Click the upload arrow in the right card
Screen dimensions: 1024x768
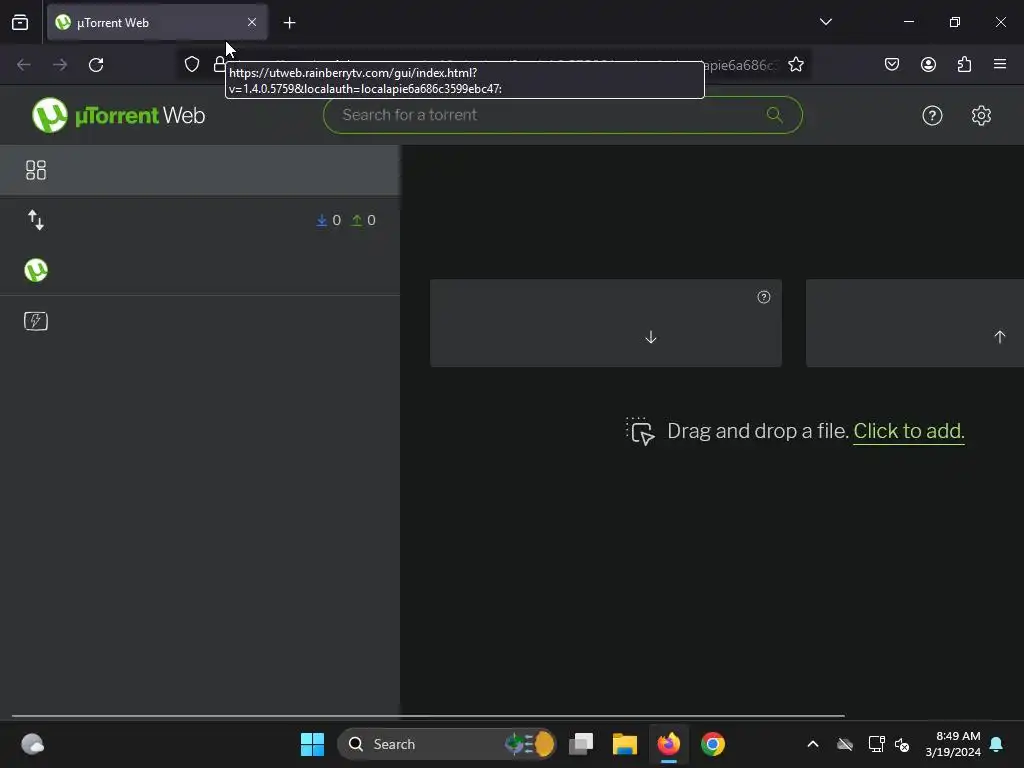point(999,337)
